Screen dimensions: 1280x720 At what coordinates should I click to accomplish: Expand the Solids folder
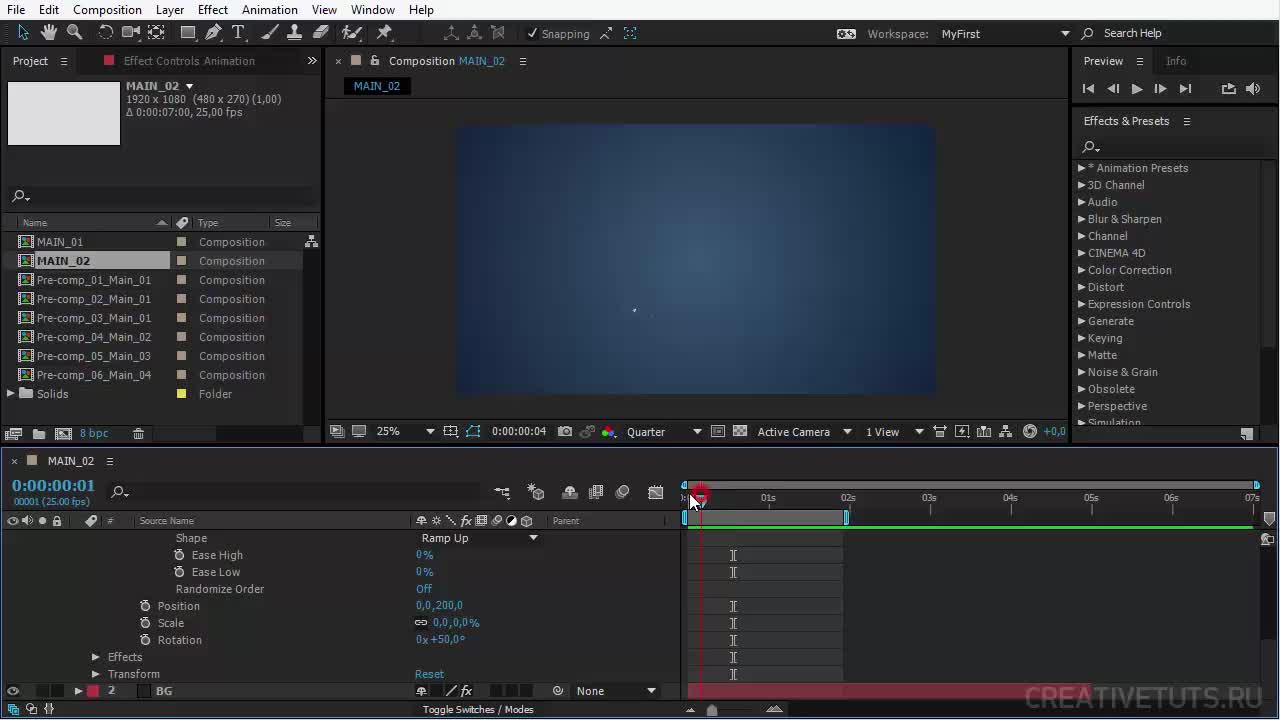[x=11, y=394]
